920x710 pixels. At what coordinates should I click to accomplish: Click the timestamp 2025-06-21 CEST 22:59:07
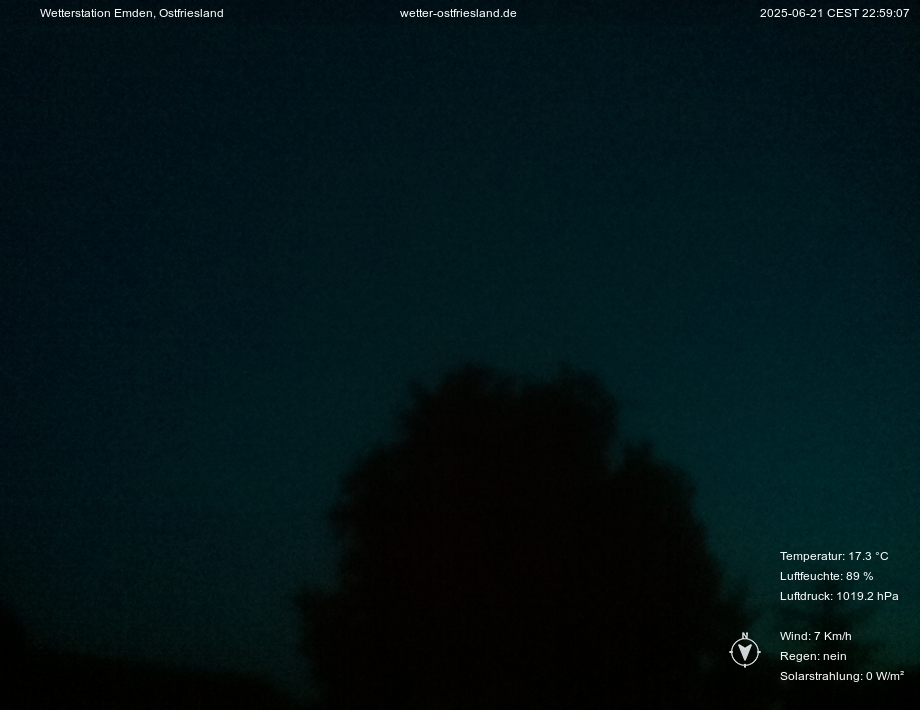pyautogui.click(x=834, y=13)
